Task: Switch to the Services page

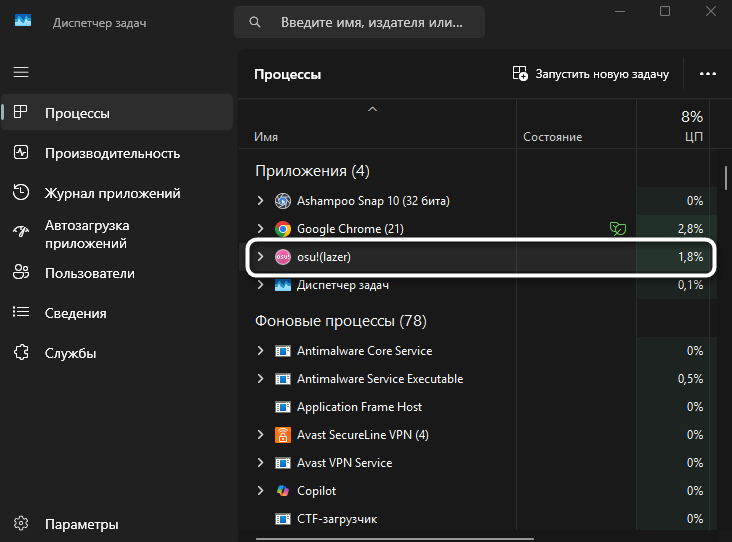Action: point(70,353)
